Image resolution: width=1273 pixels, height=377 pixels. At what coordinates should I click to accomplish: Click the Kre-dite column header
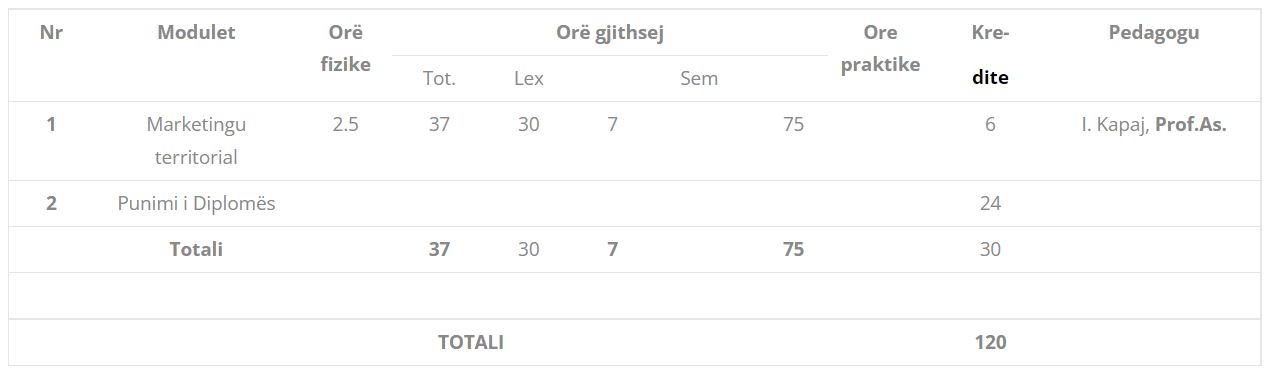point(990,54)
